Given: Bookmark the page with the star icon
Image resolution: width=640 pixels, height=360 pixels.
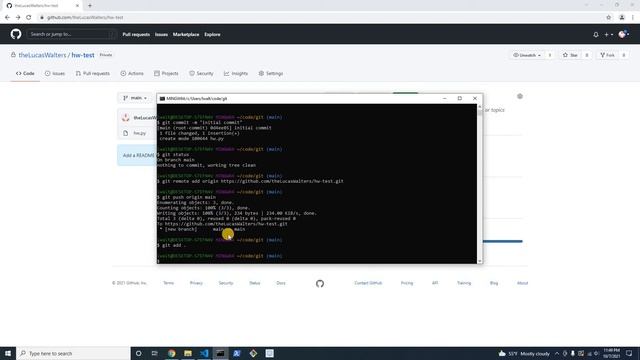Looking at the screenshot, I should coord(609,18).
